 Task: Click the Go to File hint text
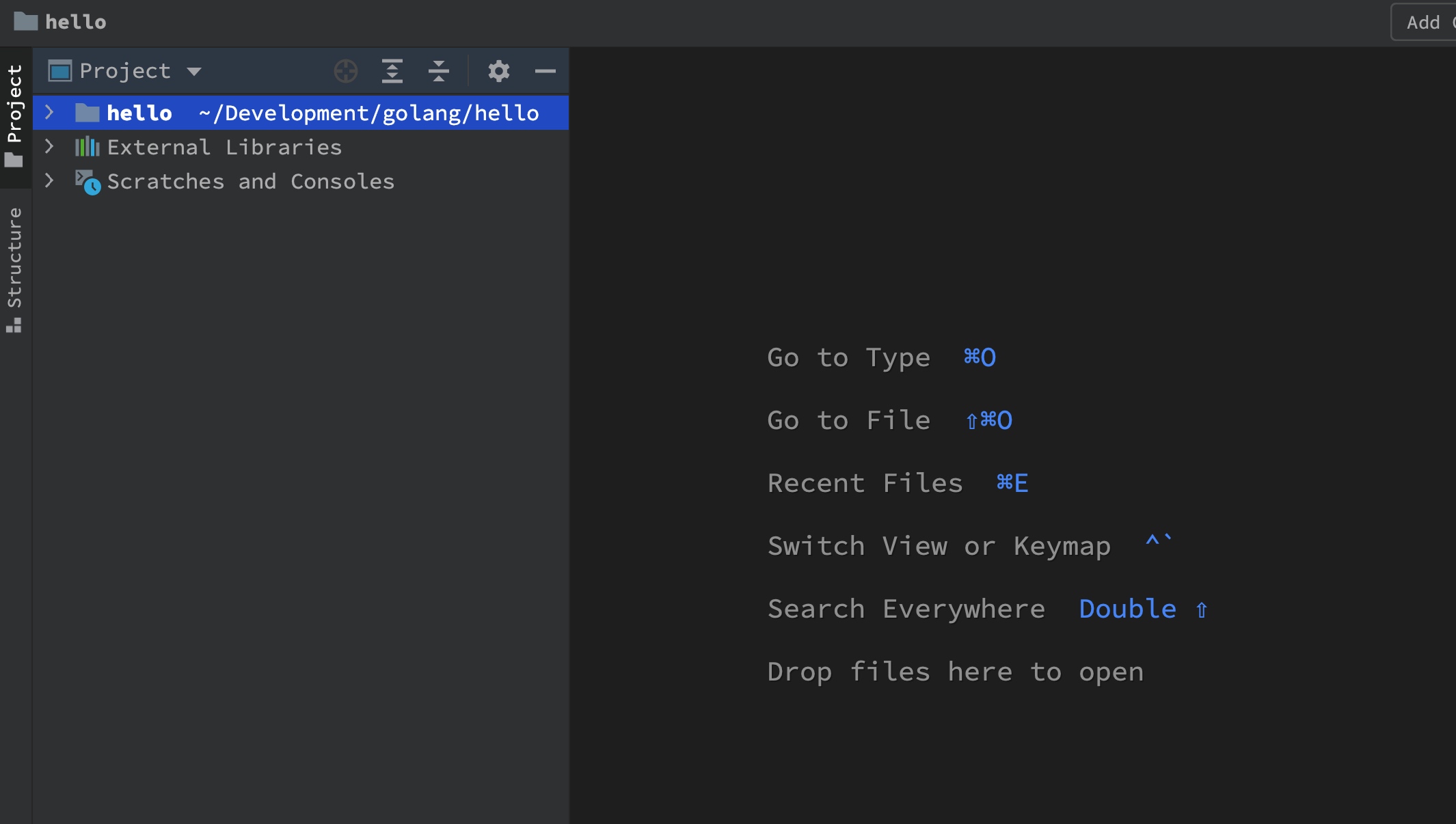849,420
